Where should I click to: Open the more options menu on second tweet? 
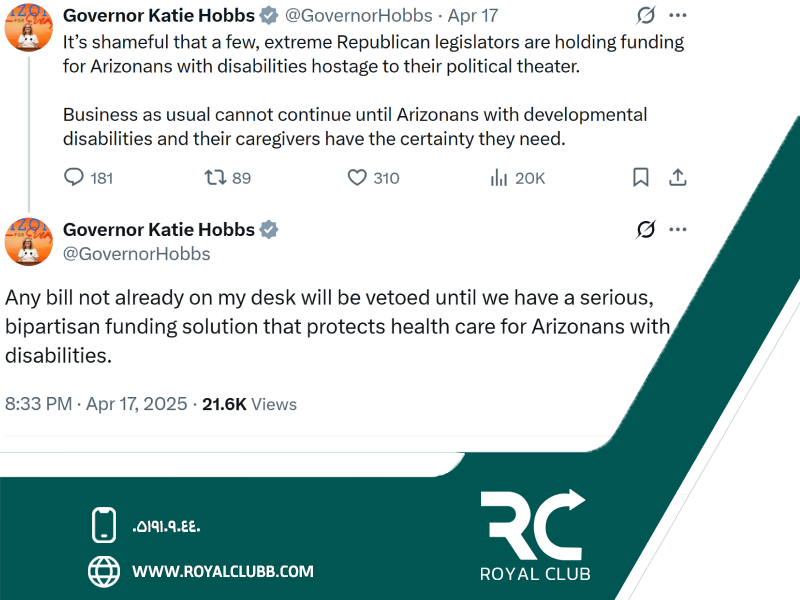[x=678, y=229]
